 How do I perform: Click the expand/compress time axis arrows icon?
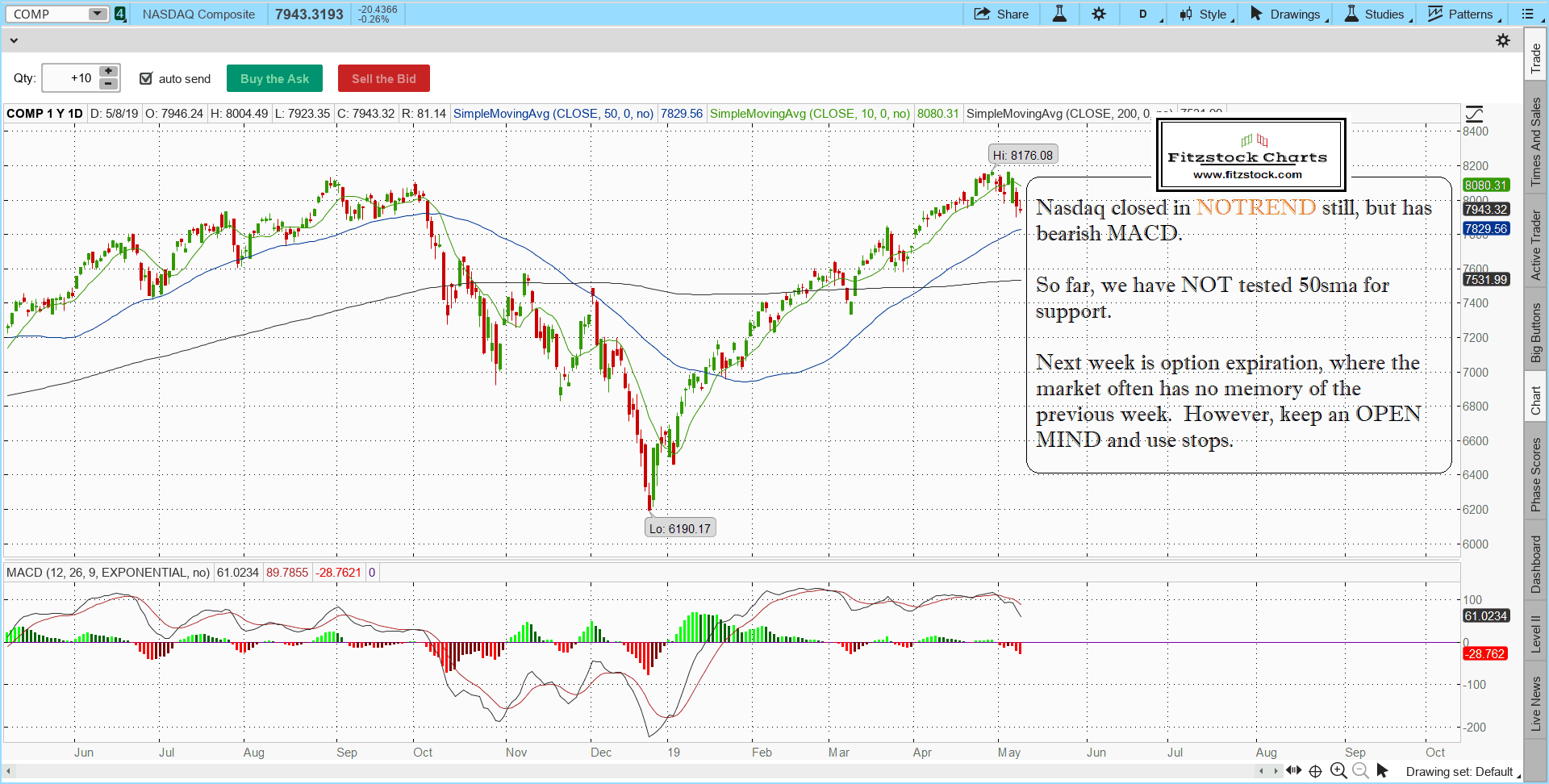(1294, 770)
